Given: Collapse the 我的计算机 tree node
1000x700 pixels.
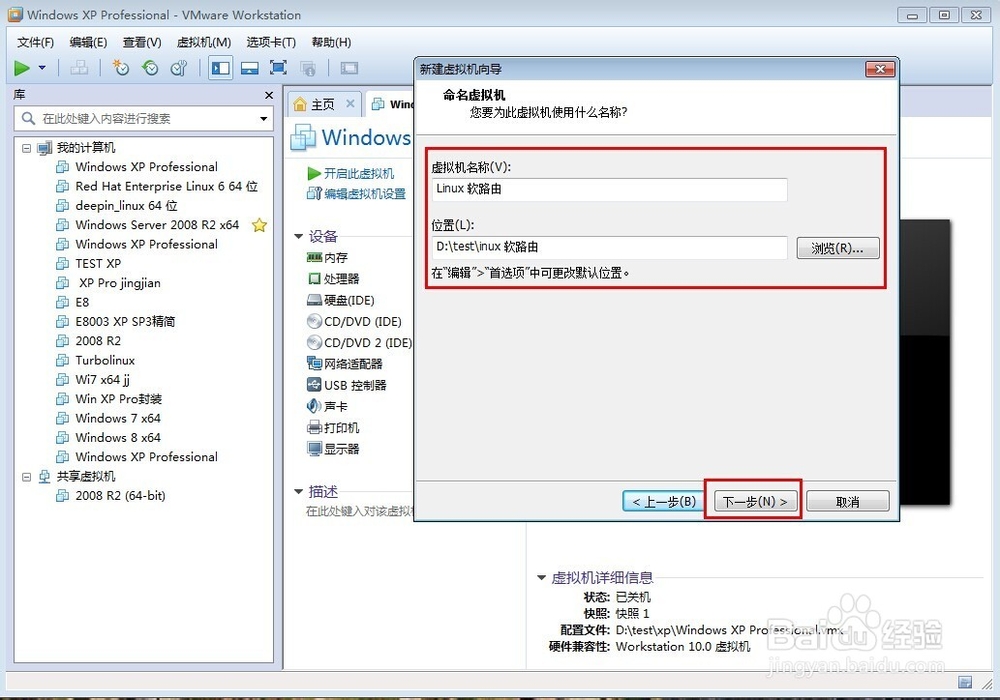Looking at the screenshot, I should (x=26, y=148).
